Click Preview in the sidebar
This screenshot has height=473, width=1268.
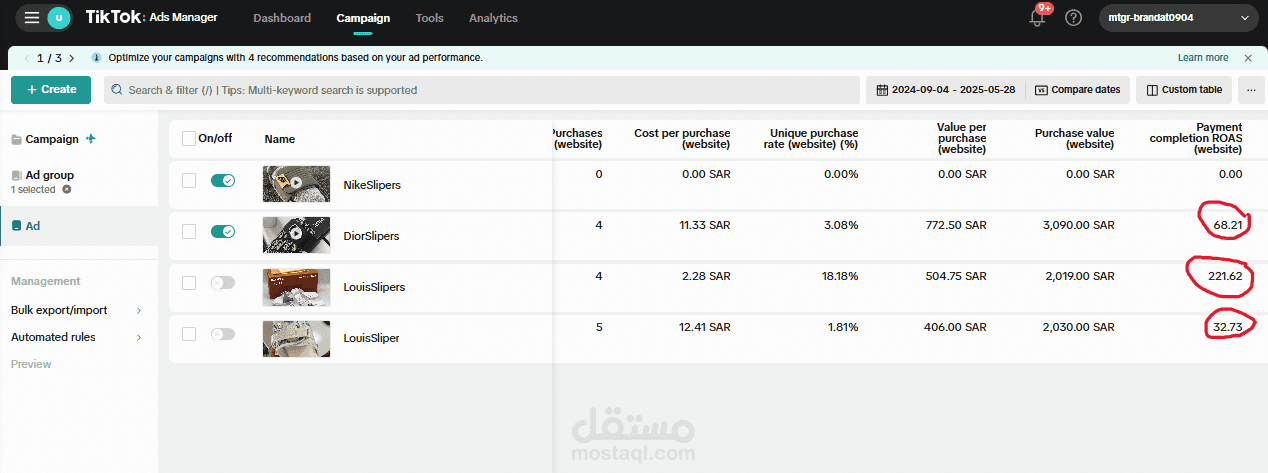point(31,364)
